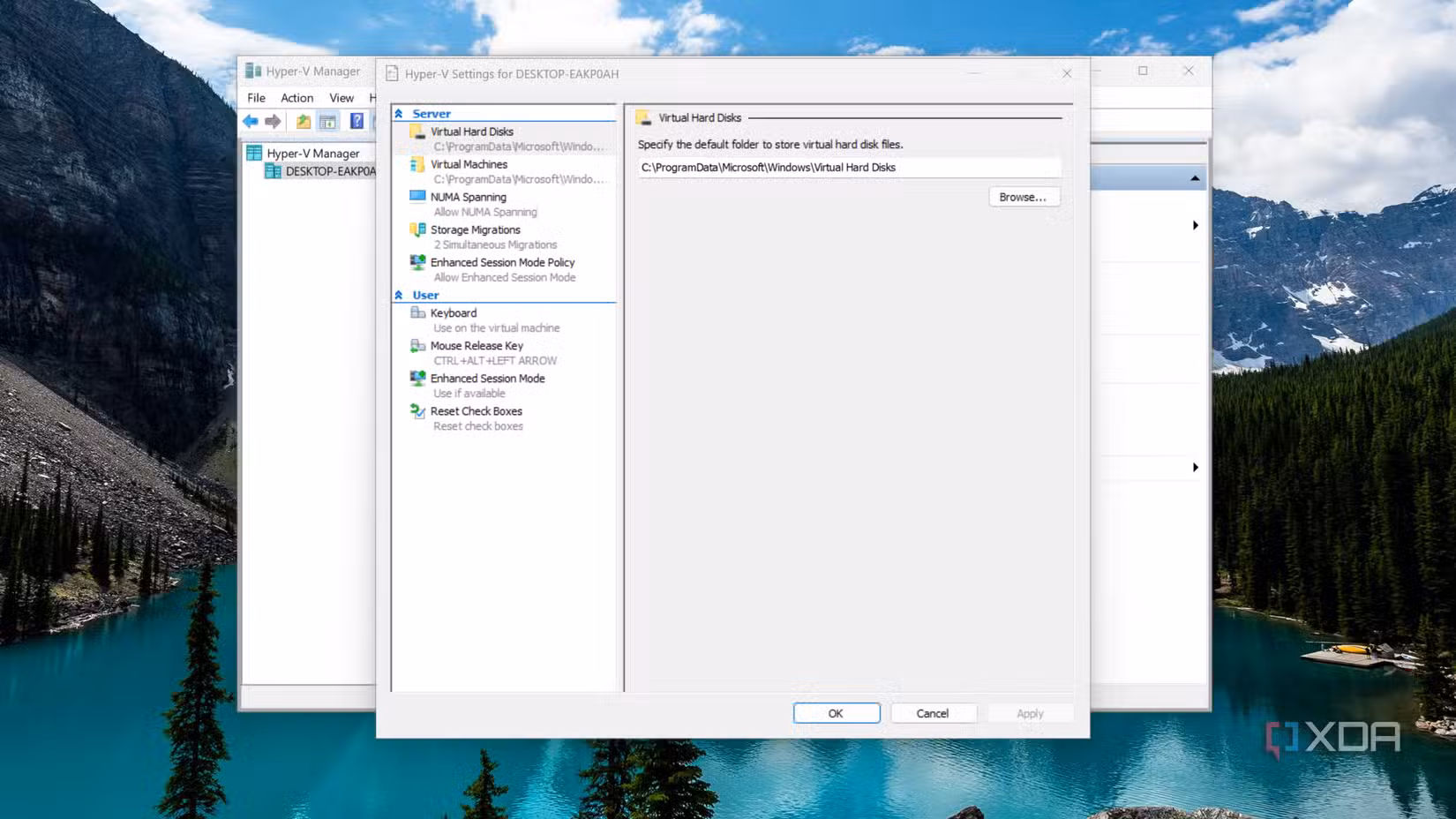This screenshot has height=819, width=1456.
Task: Click 'Use on the virtual machine' subtext
Action: pos(497,327)
